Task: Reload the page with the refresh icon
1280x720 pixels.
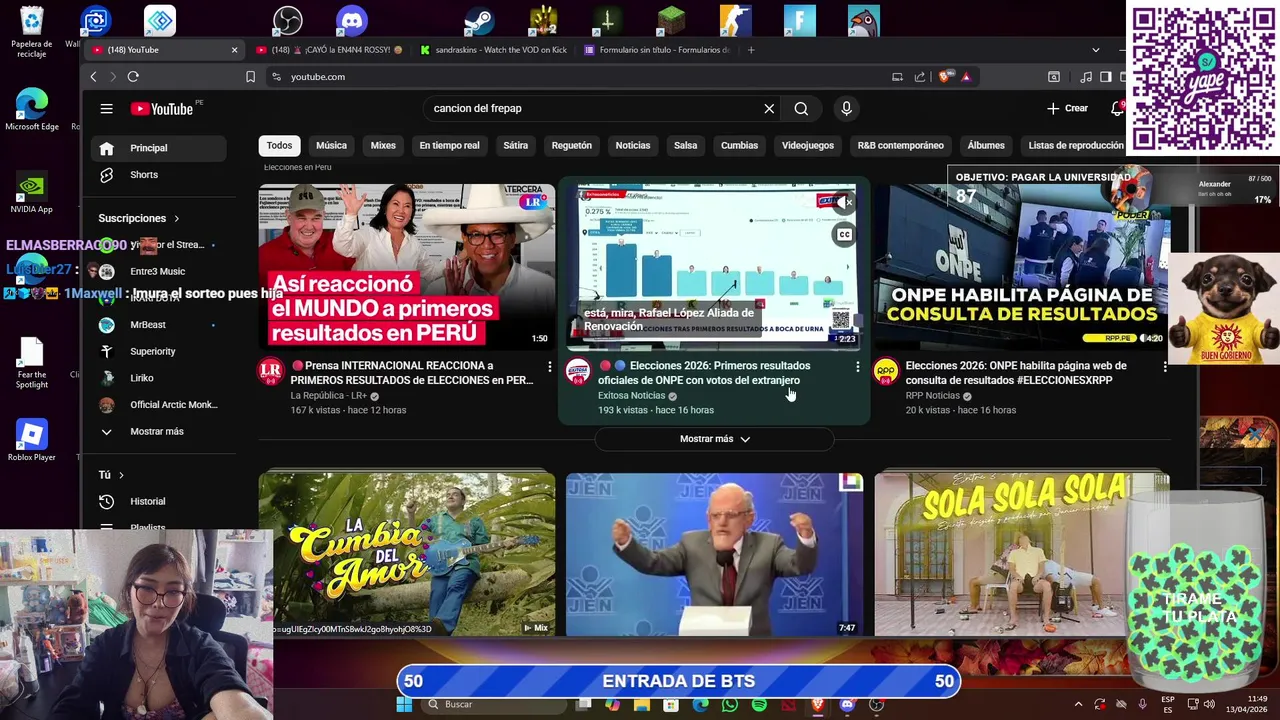Action: pos(133,77)
